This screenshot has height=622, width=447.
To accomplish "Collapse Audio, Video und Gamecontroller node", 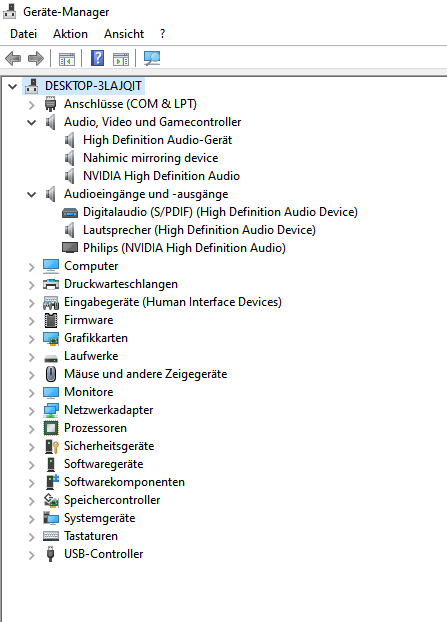I will (31, 123).
